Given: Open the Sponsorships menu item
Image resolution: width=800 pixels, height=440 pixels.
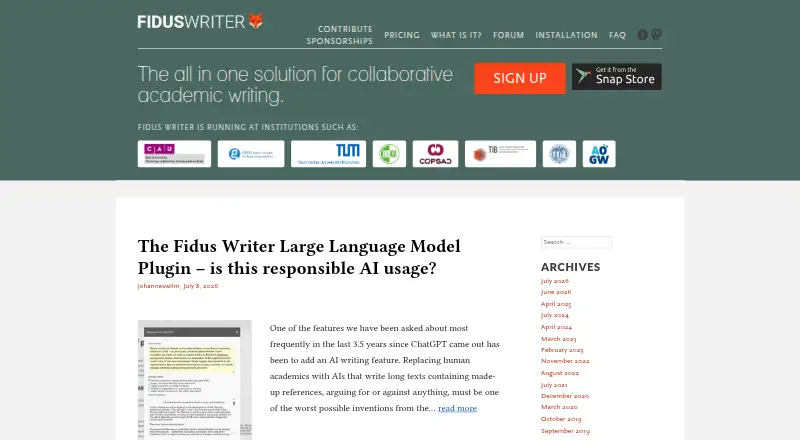Looking at the screenshot, I should [339, 41].
